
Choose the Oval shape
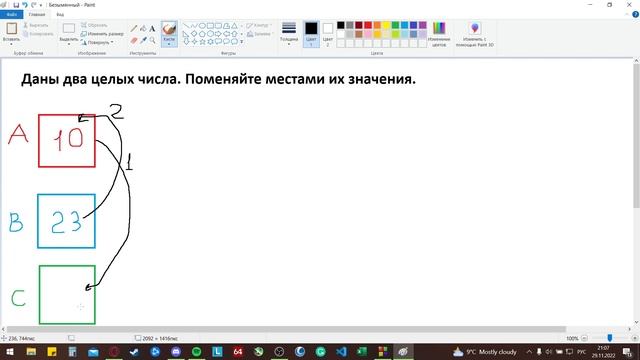(202, 26)
